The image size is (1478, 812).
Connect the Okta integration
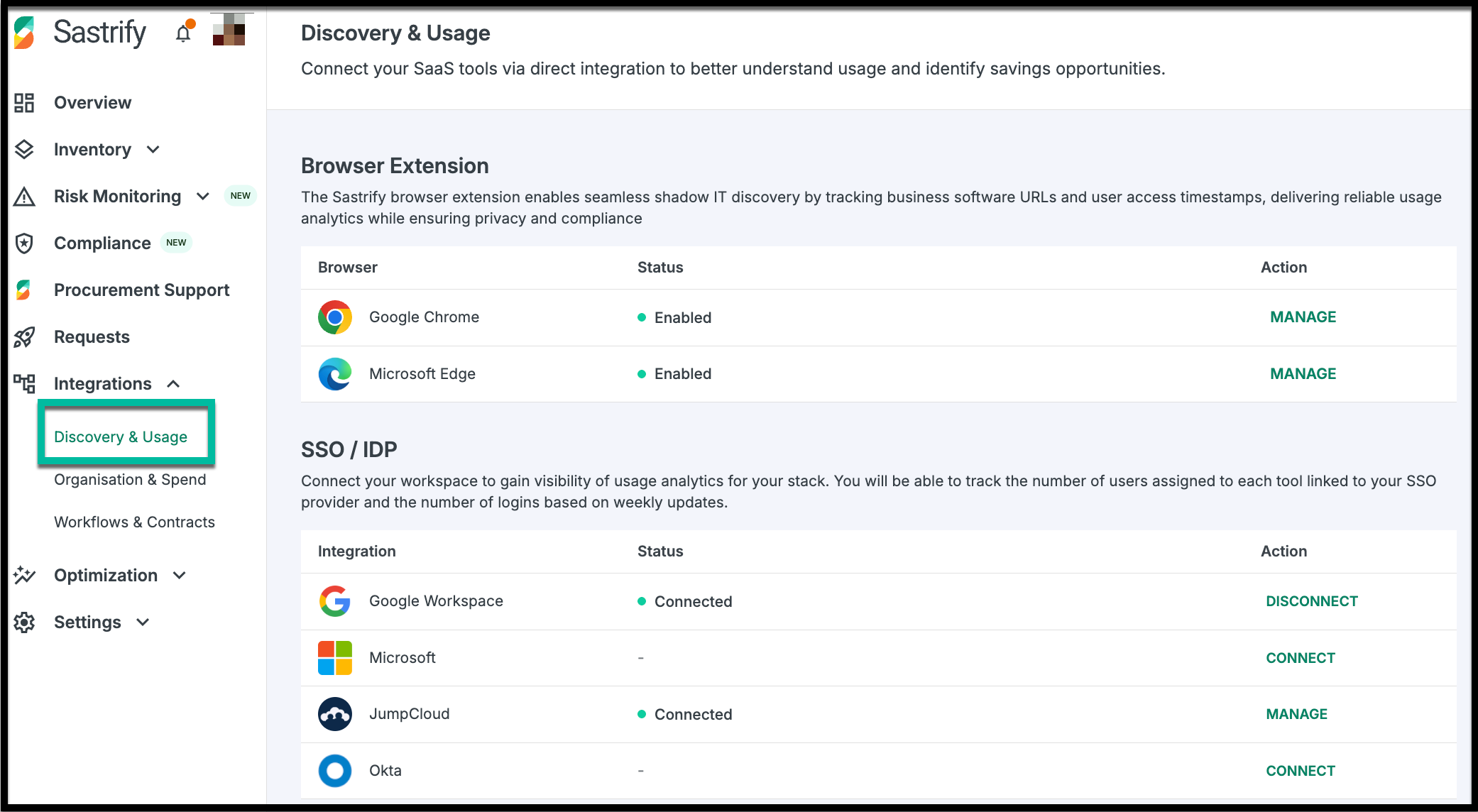click(1300, 771)
